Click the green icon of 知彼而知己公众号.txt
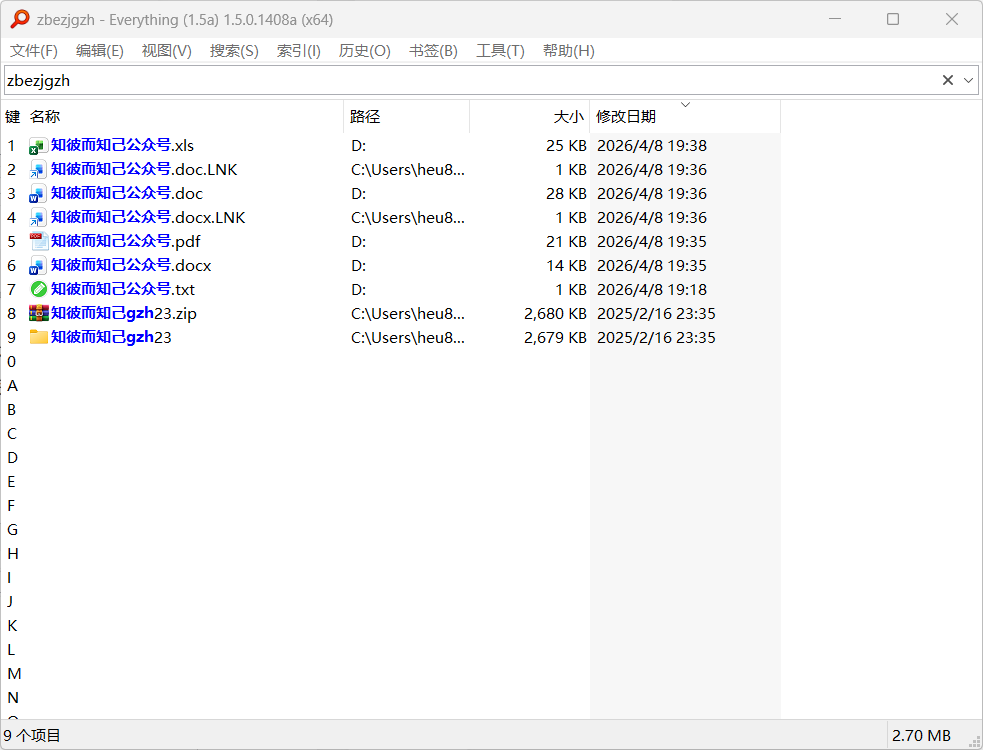This screenshot has height=750, width=983. click(38, 290)
